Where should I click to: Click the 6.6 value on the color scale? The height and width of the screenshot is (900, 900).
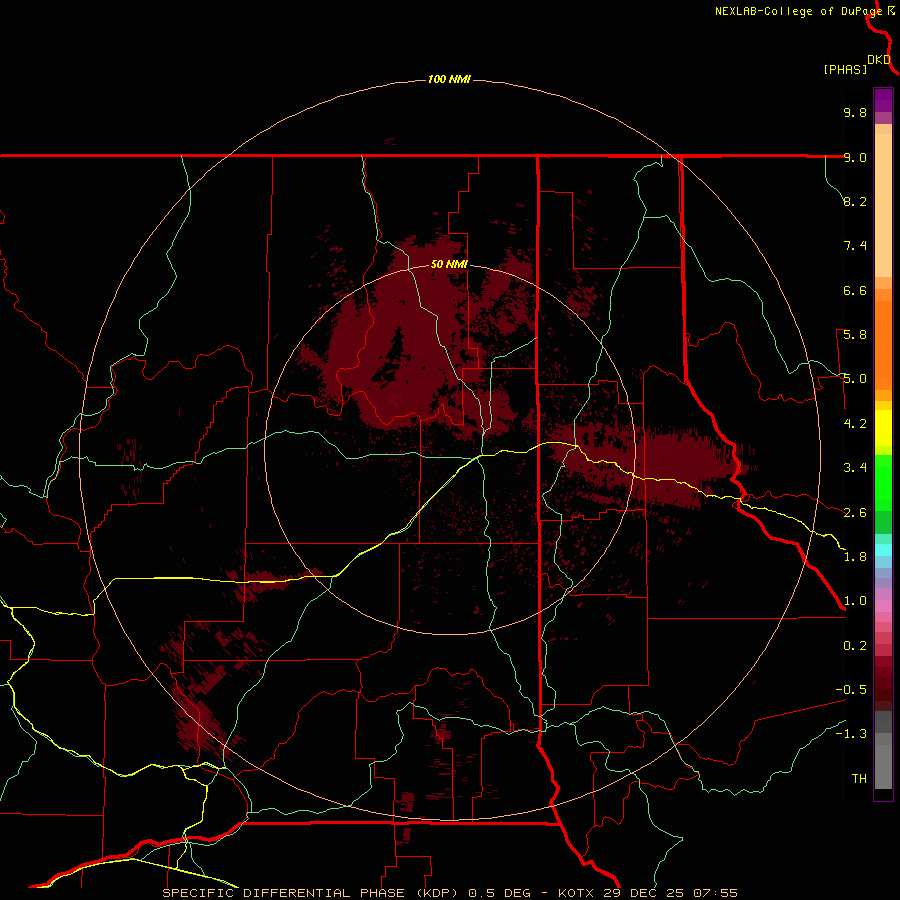(855, 290)
